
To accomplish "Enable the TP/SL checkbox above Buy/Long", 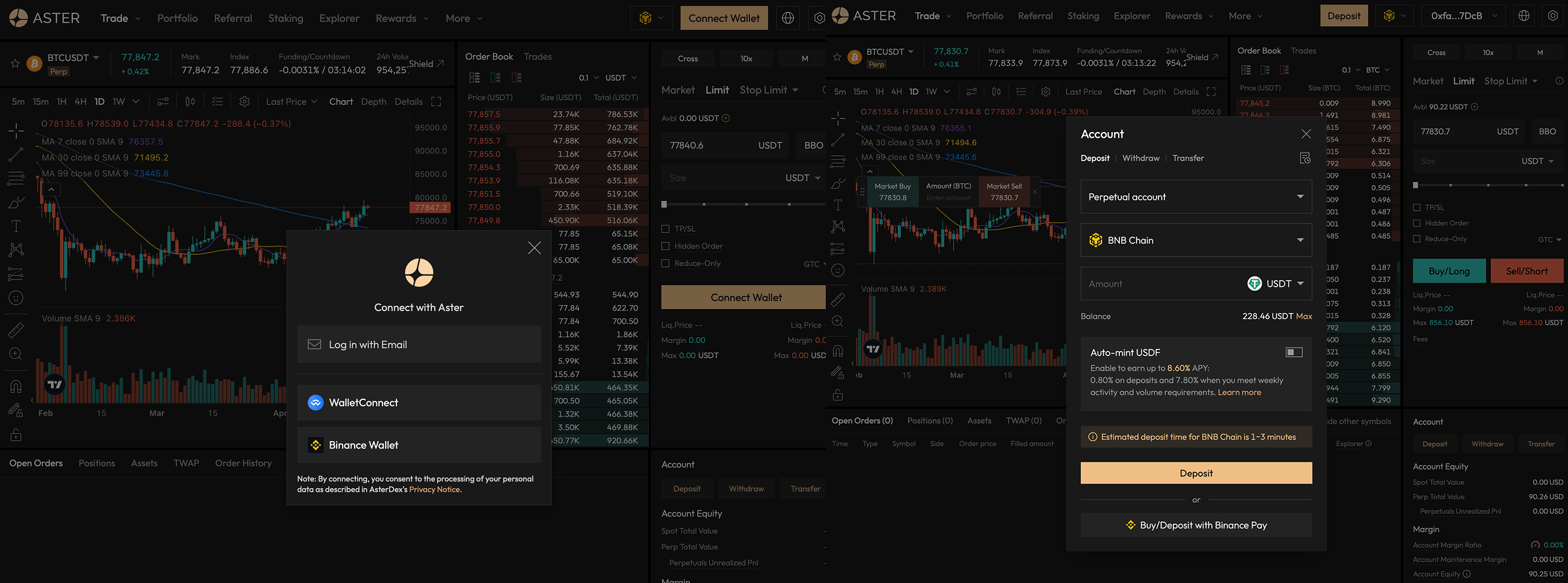I will (1417, 208).
